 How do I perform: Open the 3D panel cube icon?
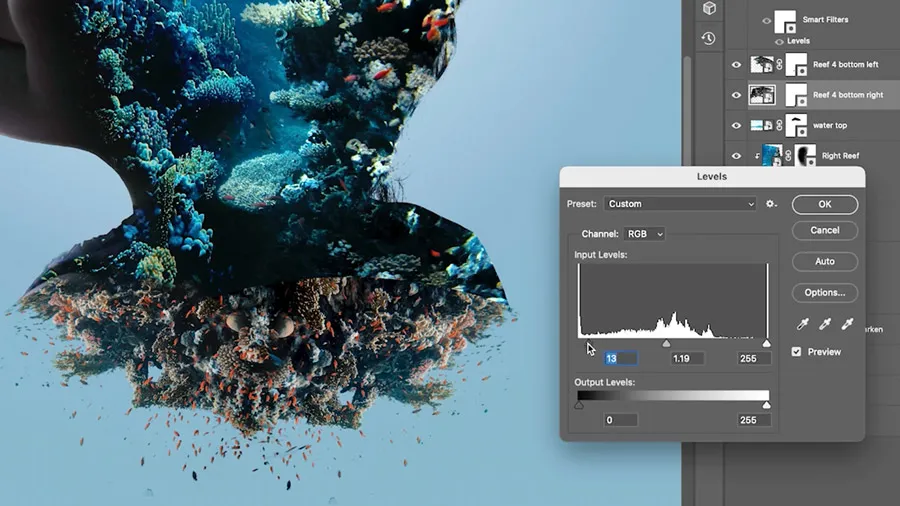pyautogui.click(x=709, y=8)
